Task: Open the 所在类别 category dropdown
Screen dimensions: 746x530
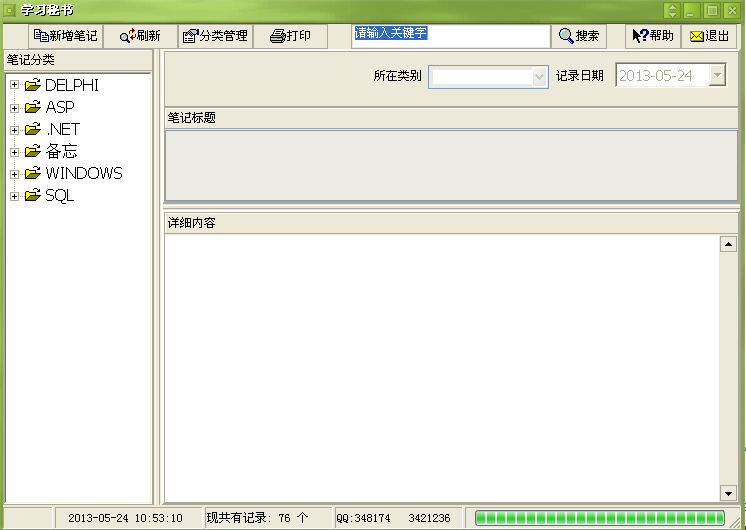Action: click(x=539, y=77)
